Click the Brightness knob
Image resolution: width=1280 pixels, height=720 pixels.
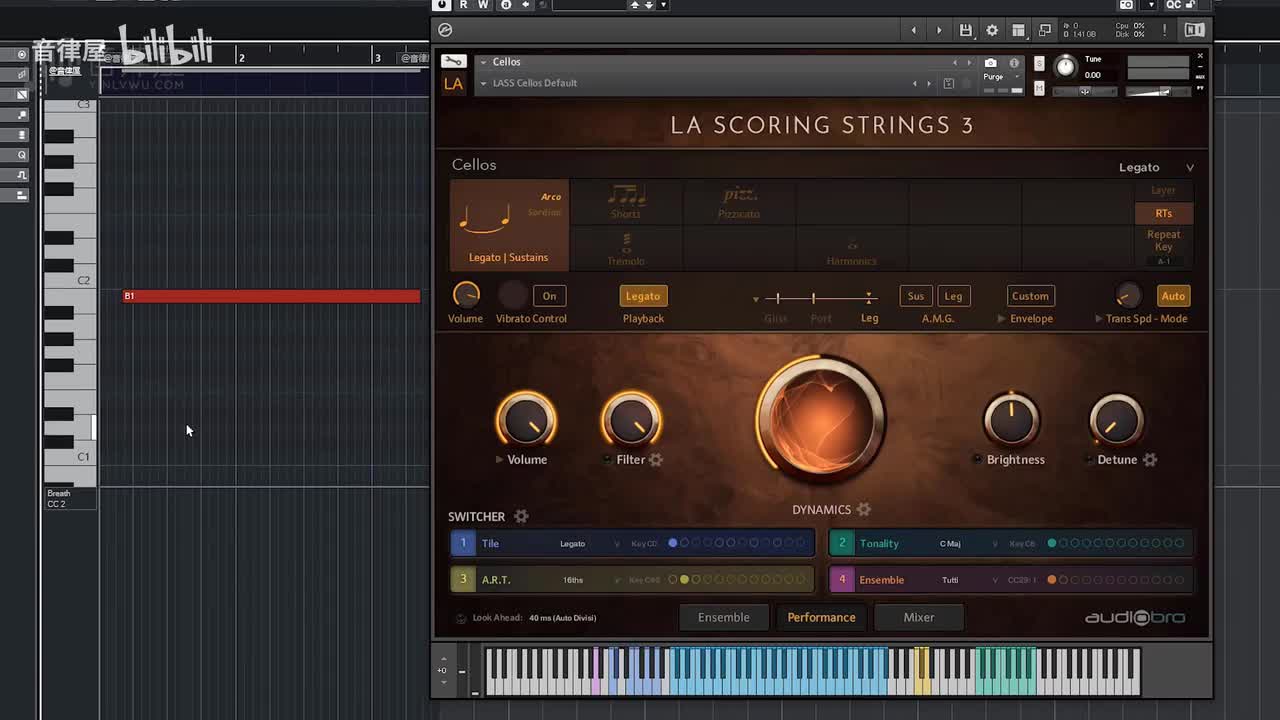tap(1011, 419)
